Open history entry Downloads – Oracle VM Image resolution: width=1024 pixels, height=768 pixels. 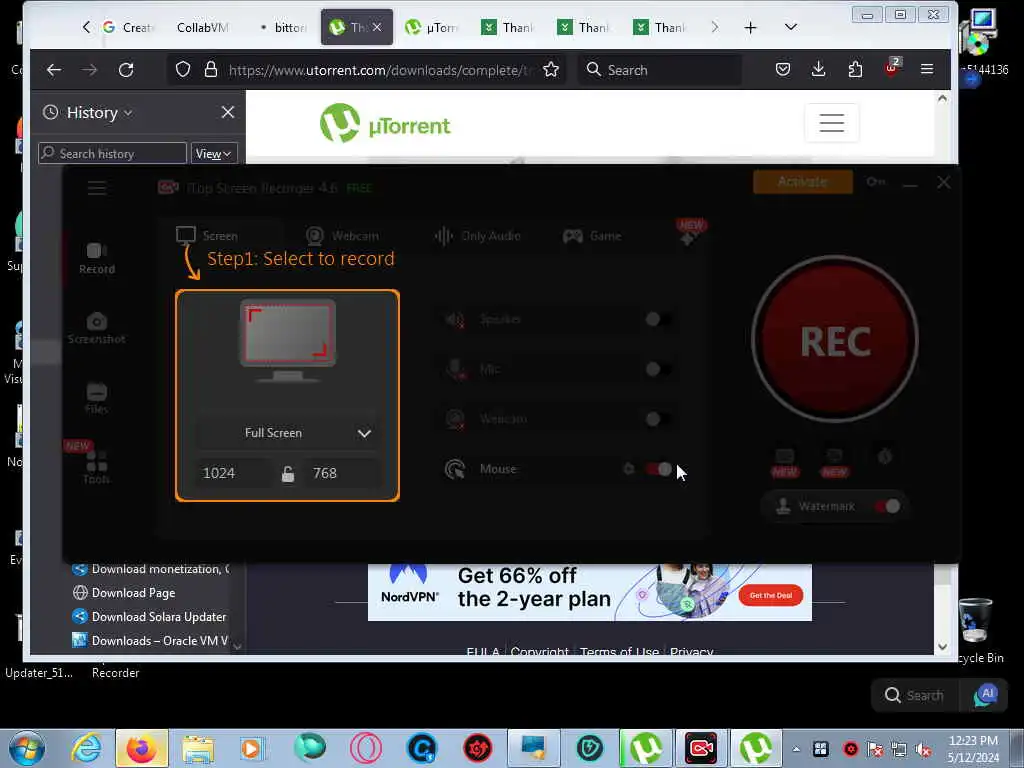point(150,641)
